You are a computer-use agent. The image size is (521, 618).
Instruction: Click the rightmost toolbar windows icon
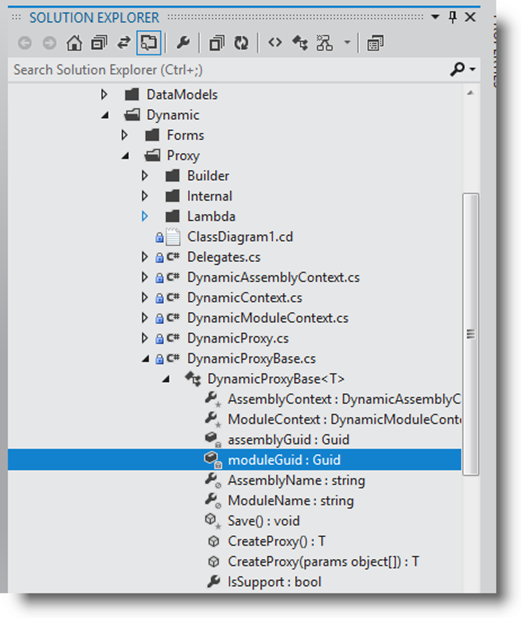pos(375,43)
